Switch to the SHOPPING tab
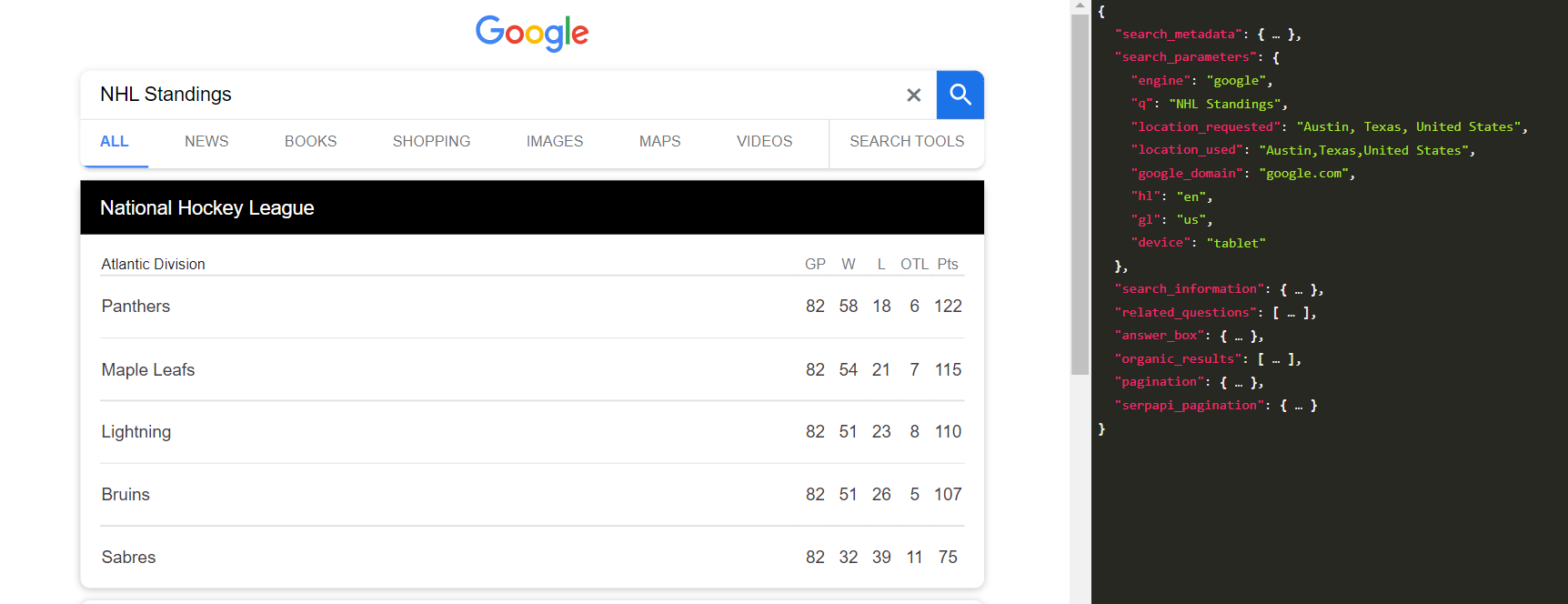This screenshot has width=1568, height=604. pos(431,141)
